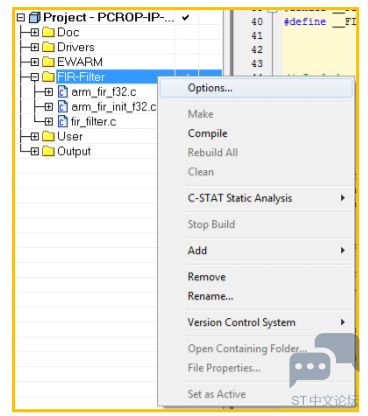Screen dimensions: 368x416
Task: Select the Doc tree label
Action: [68, 32]
